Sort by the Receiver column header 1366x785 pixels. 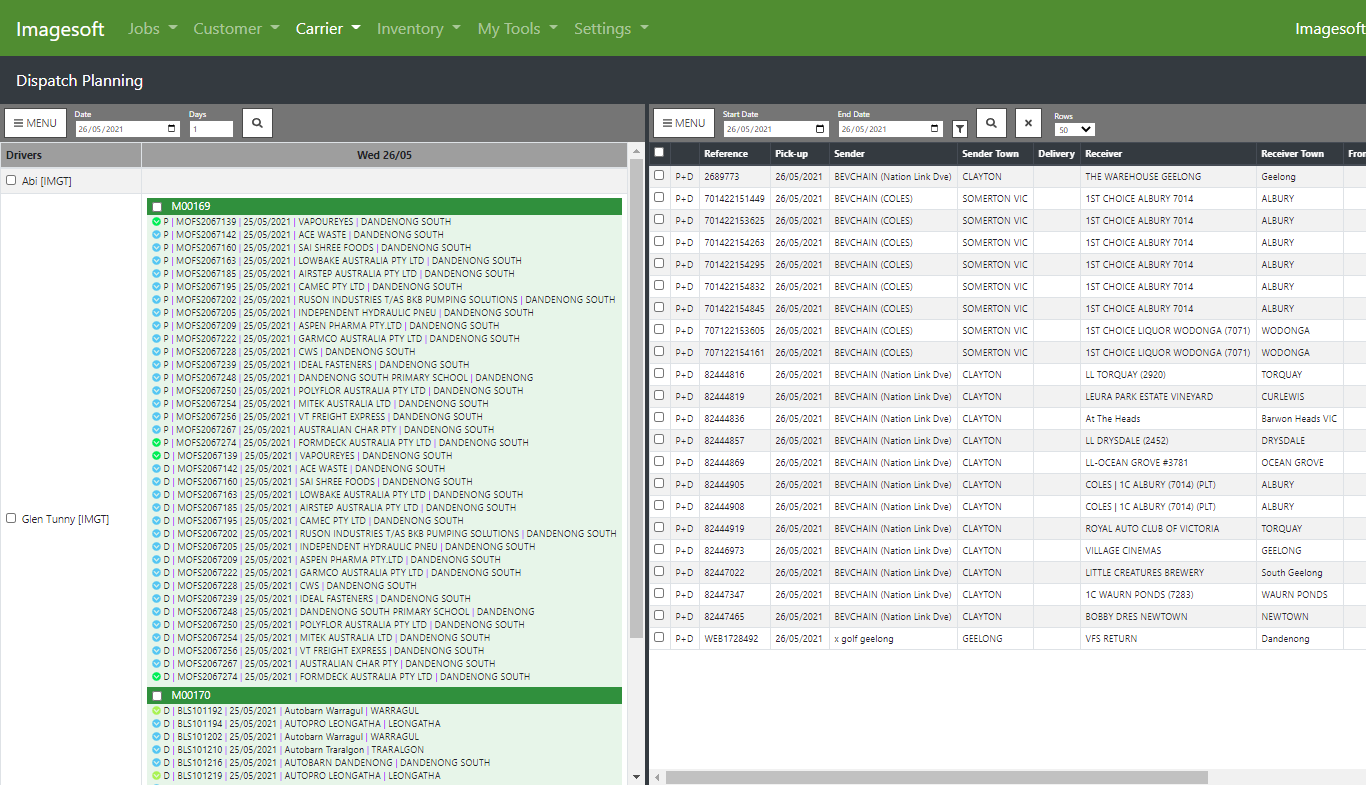[1104, 154]
